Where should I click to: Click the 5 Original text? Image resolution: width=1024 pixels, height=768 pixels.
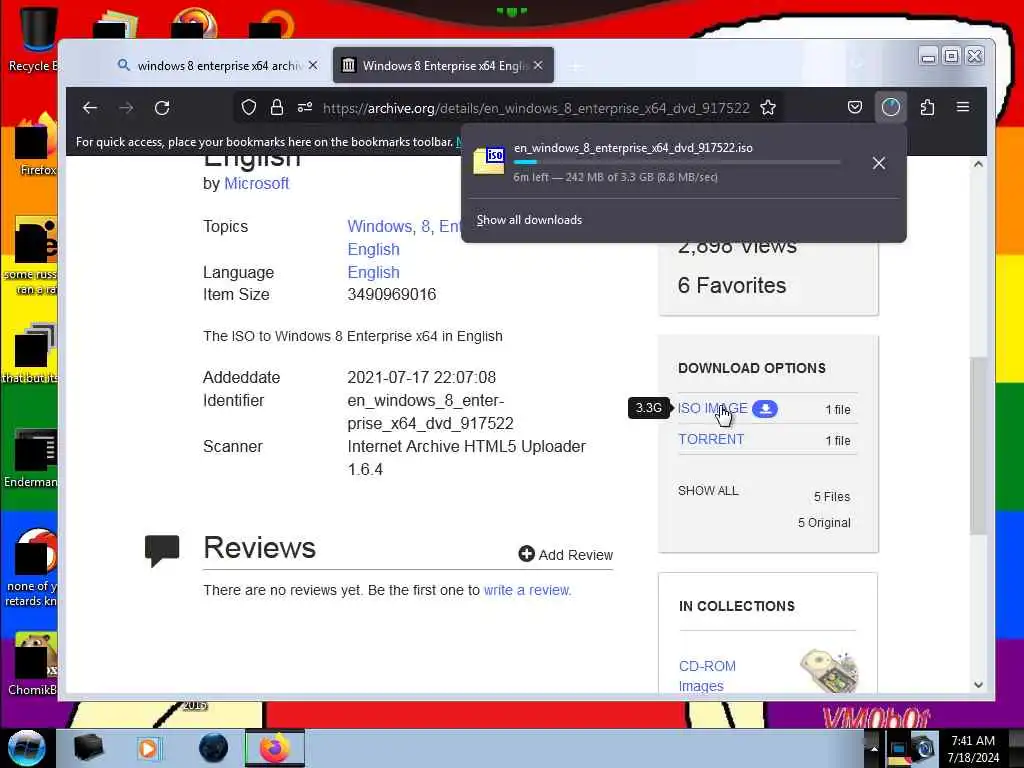click(824, 522)
